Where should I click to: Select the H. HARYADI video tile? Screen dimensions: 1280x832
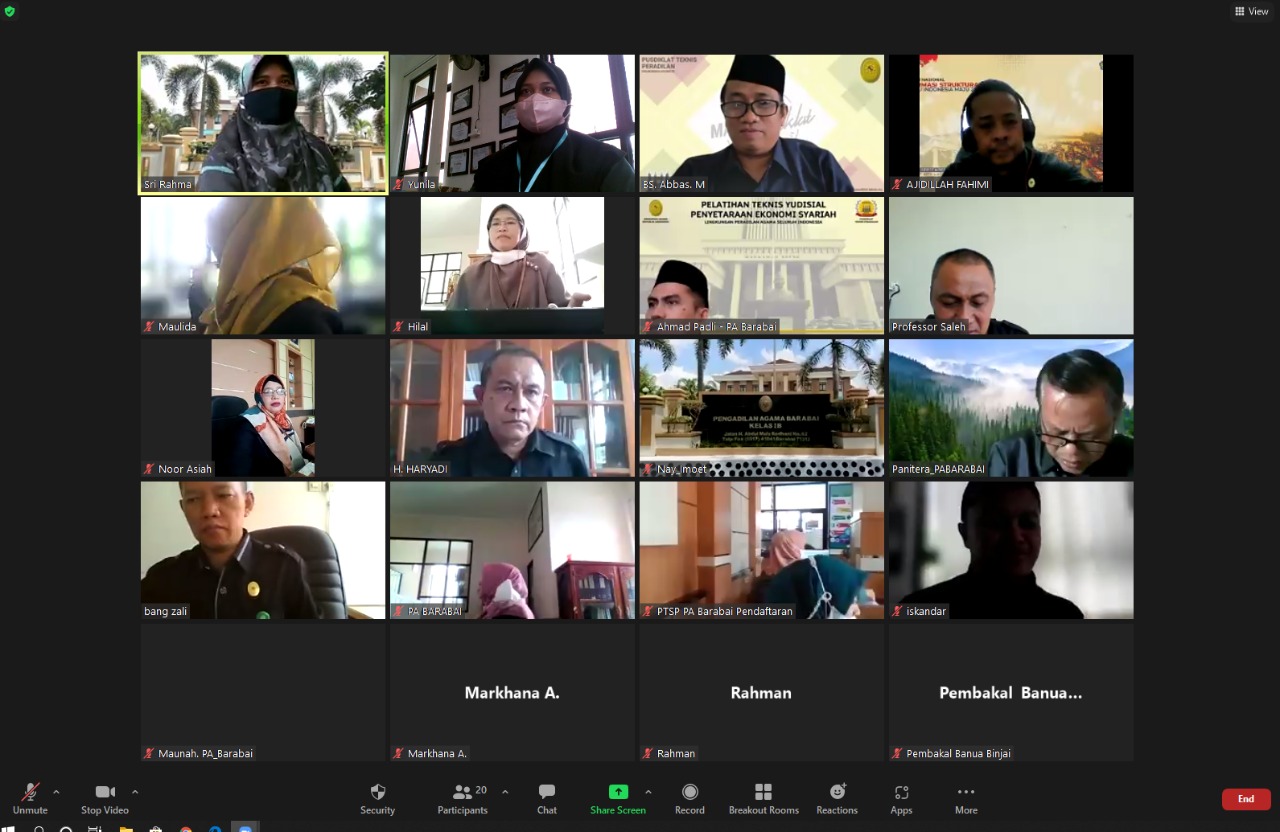coord(512,408)
